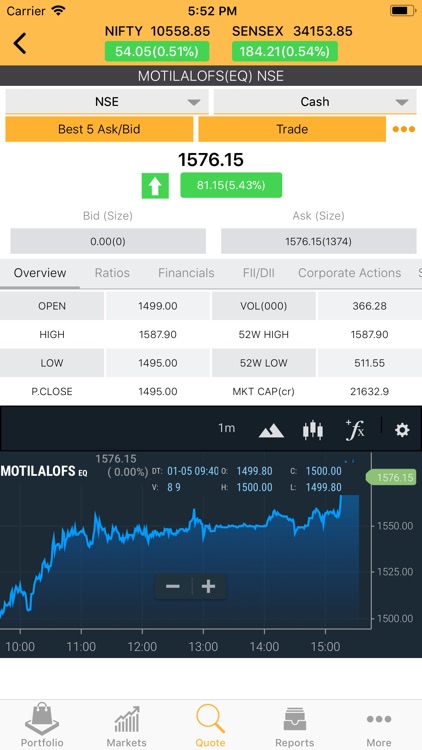Open the fx indicators menu
This screenshot has height=750, width=422.
pyautogui.click(x=355, y=430)
